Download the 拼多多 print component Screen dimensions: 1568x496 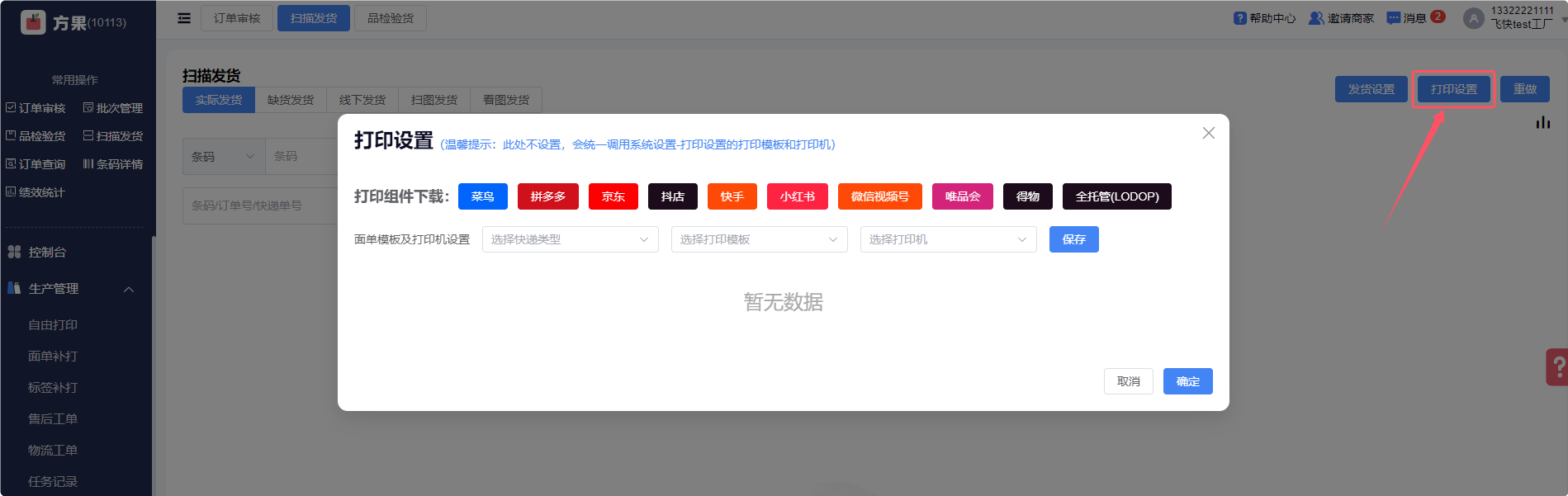coord(548,196)
